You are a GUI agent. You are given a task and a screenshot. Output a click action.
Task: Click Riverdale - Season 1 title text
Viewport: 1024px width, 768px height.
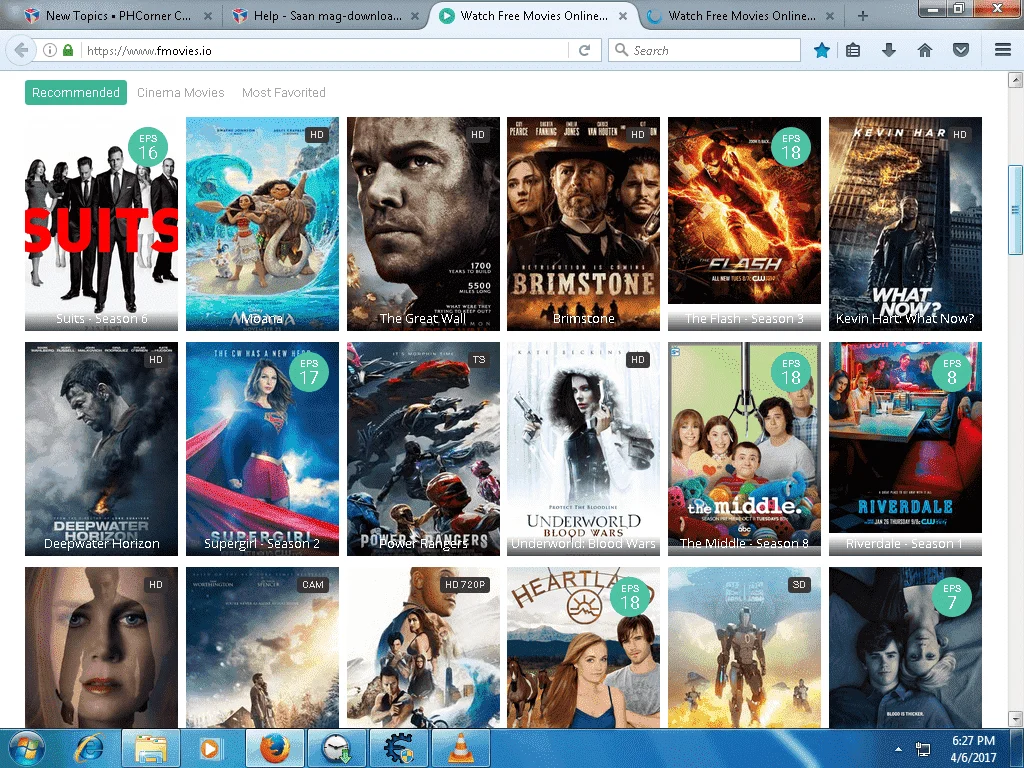point(905,544)
